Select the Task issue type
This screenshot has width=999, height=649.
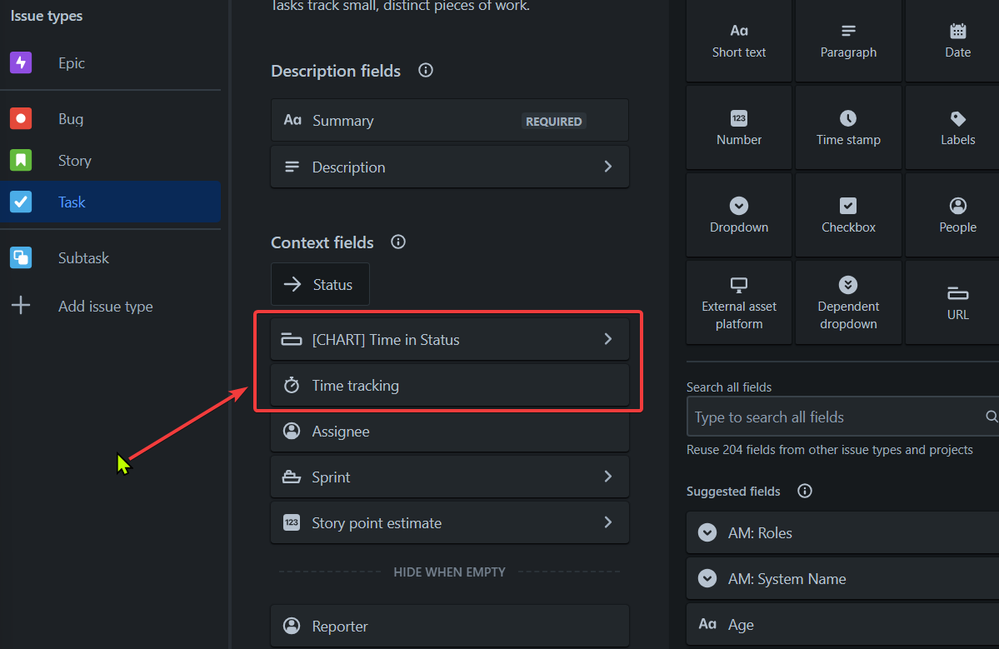[x=110, y=202]
